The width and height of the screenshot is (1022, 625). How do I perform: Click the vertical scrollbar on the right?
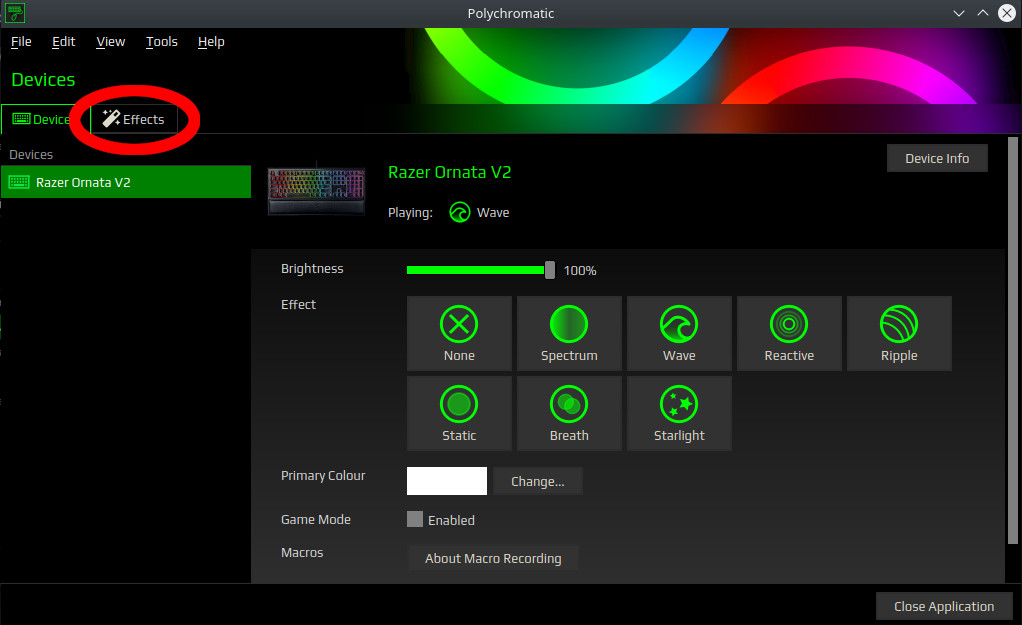[x=1012, y=340]
